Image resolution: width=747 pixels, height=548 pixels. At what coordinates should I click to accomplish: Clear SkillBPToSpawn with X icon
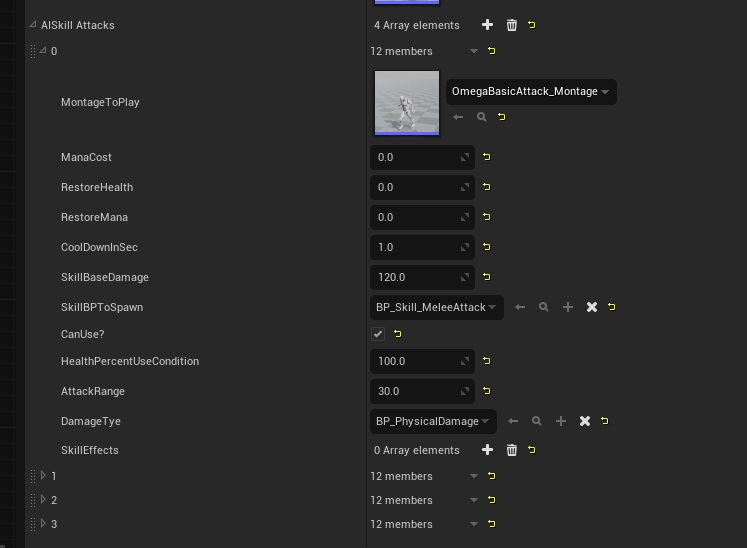tap(592, 307)
